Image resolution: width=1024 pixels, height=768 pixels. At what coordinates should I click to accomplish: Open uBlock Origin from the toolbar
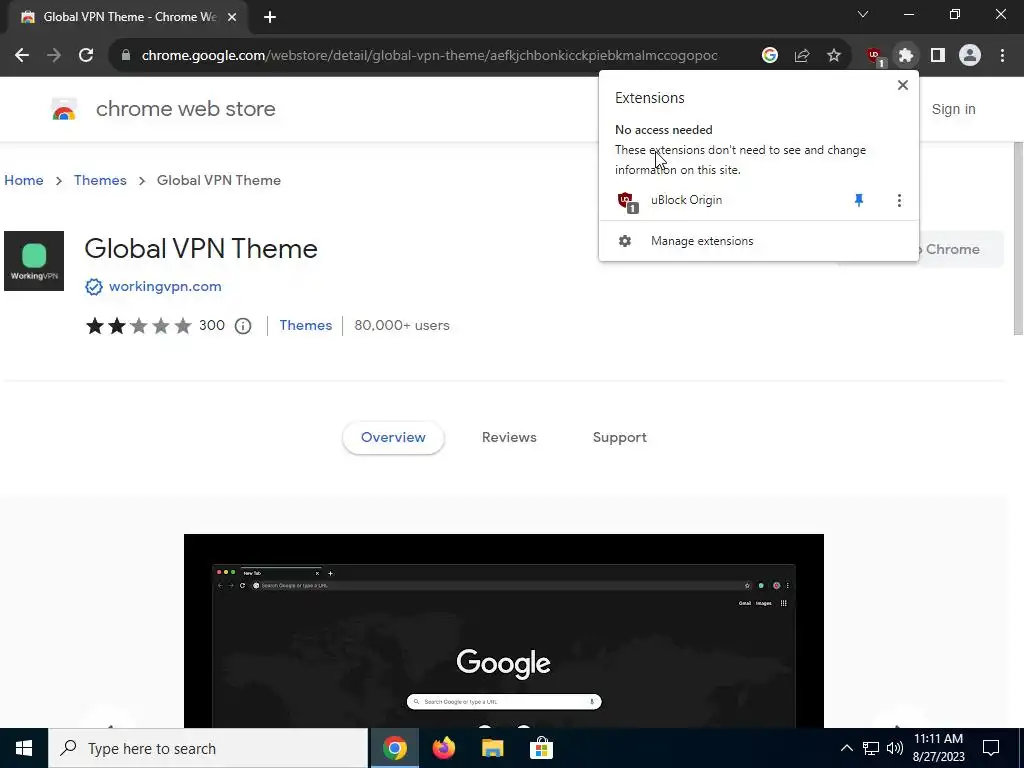pyautogui.click(x=875, y=57)
